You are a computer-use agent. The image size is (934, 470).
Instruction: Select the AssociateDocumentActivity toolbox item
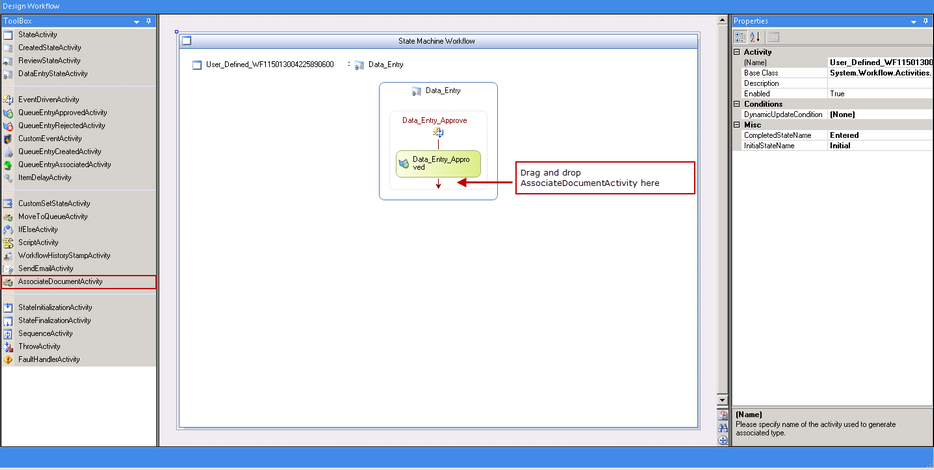(60, 282)
